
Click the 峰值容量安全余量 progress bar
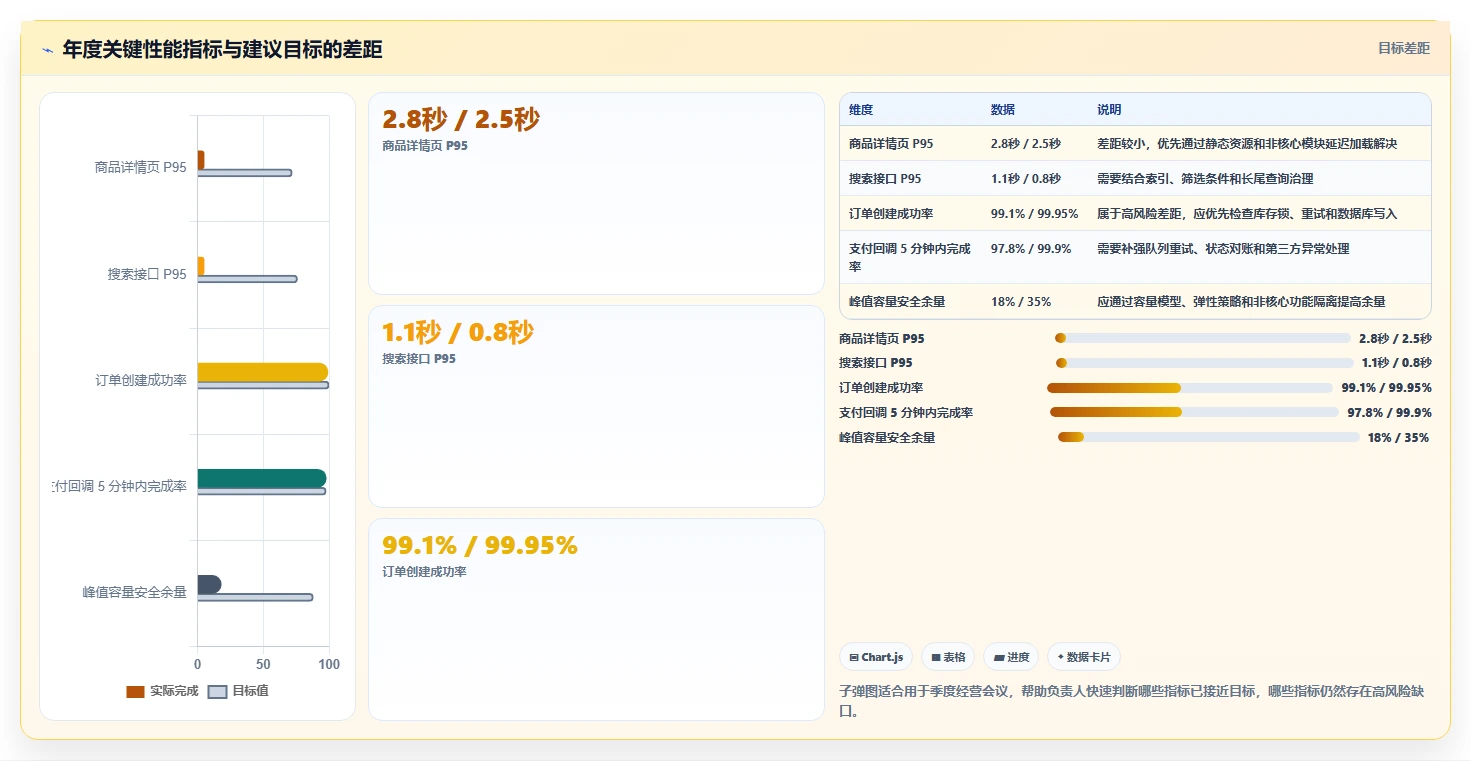[x=1209, y=437]
